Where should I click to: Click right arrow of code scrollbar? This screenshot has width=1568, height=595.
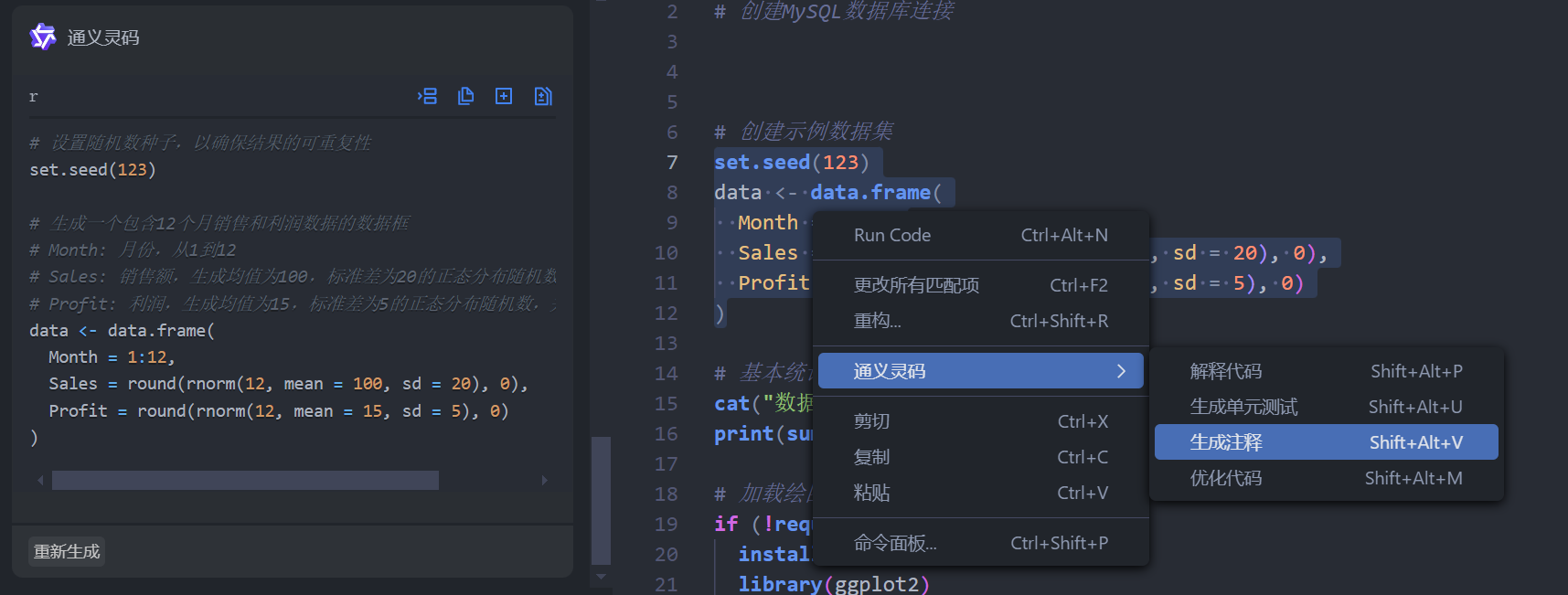(x=545, y=480)
